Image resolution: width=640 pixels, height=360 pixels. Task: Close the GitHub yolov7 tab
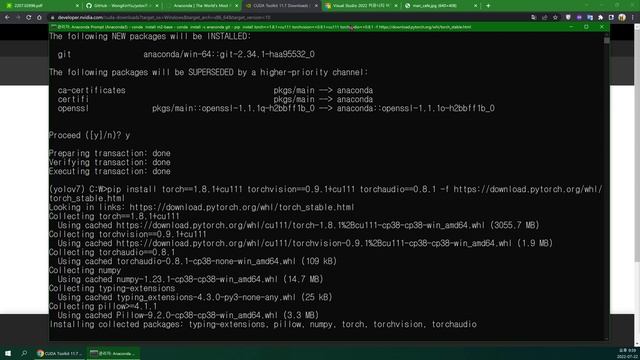pyautogui.click(x=157, y=6)
